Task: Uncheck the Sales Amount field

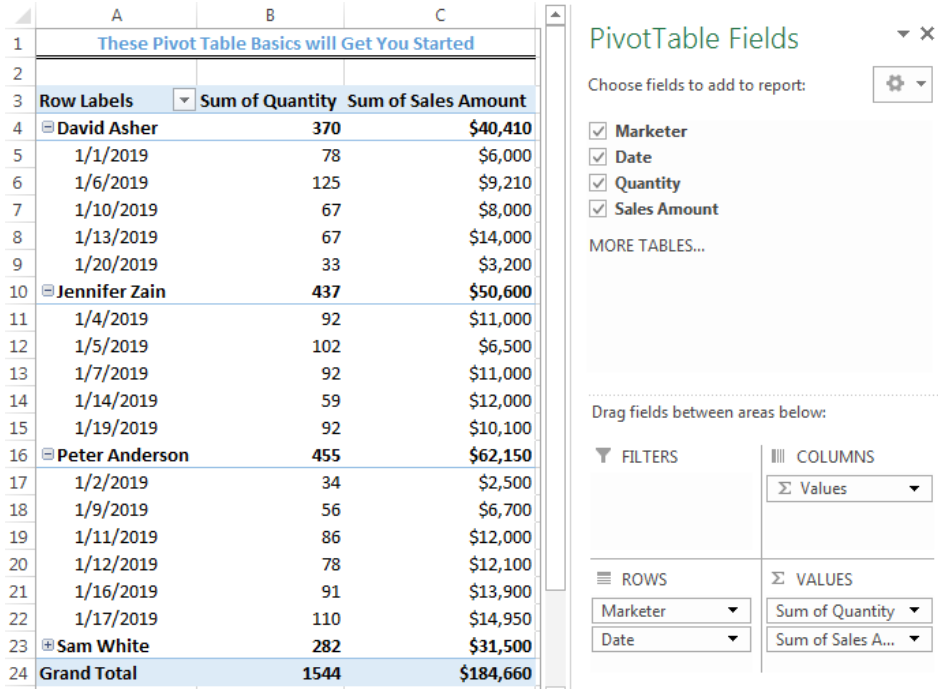Action: [x=599, y=208]
